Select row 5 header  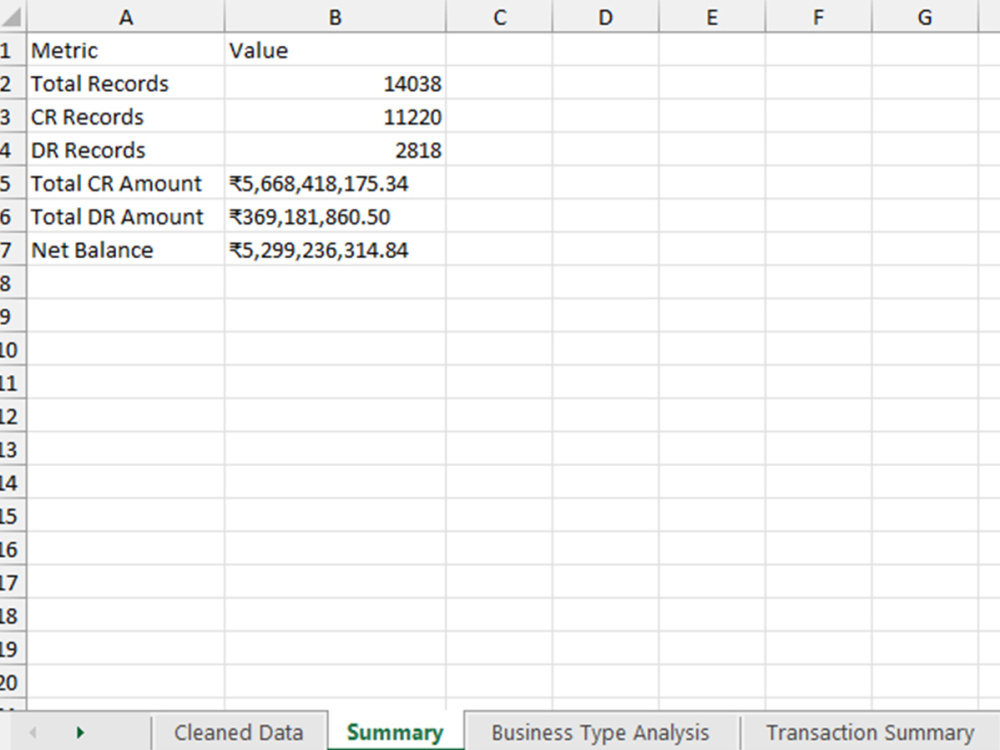[x=12, y=183]
